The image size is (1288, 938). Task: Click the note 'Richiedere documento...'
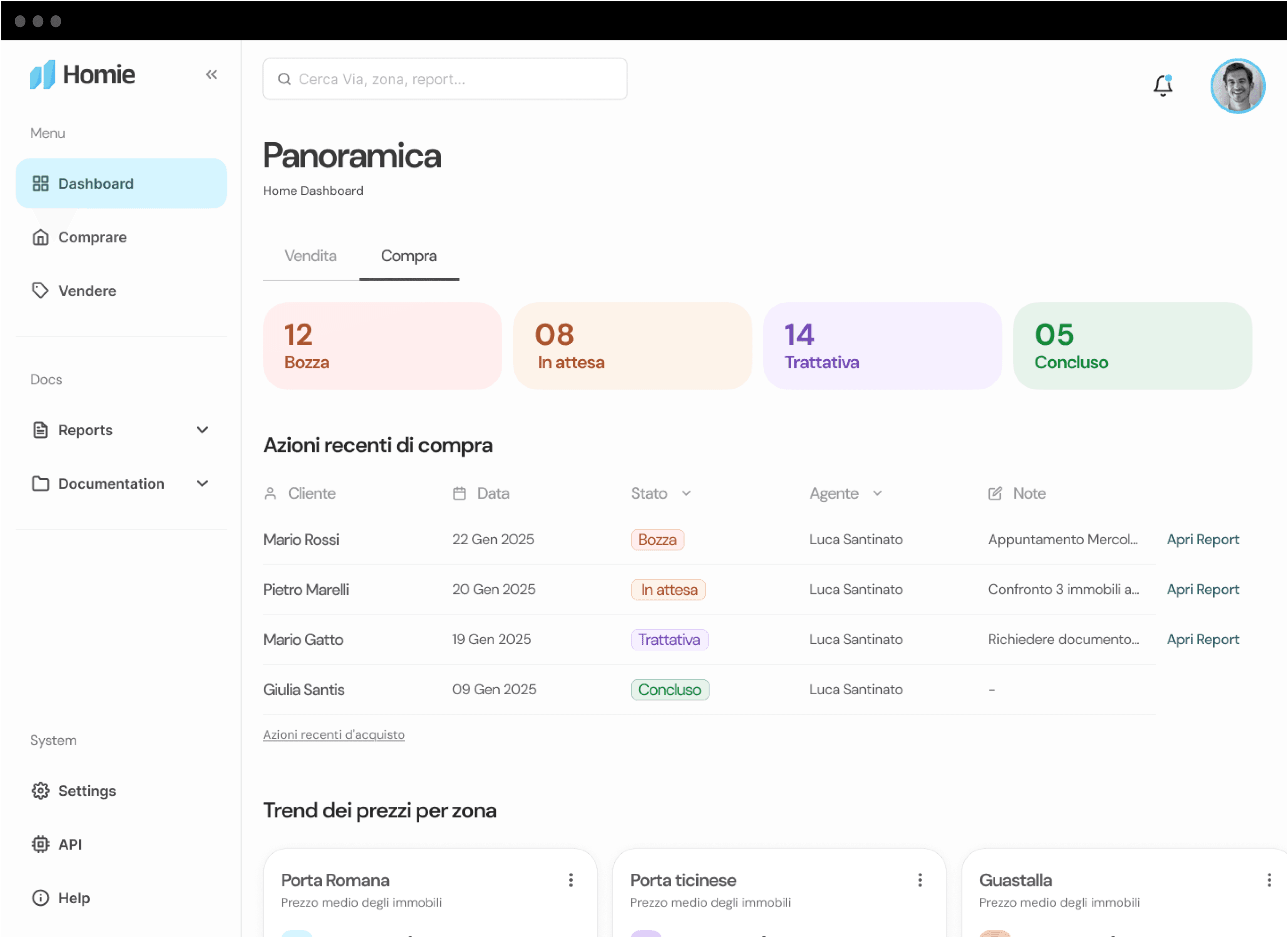pyautogui.click(x=1064, y=639)
